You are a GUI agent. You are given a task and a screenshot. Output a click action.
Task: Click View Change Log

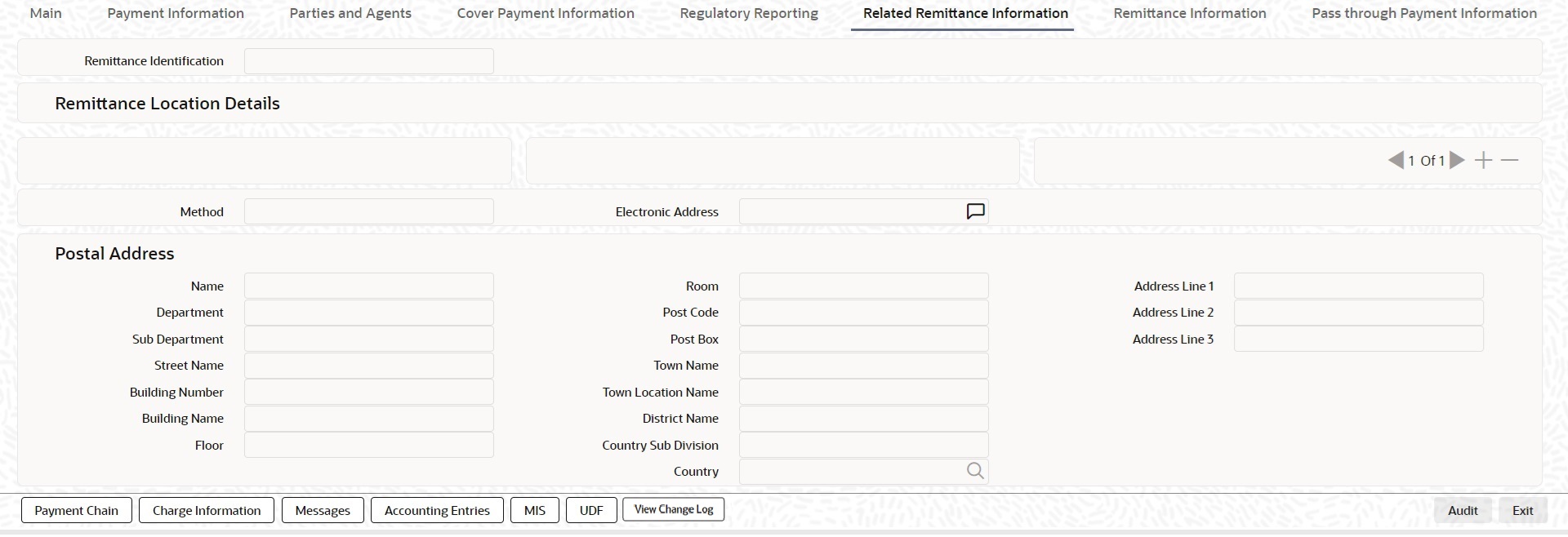click(674, 509)
